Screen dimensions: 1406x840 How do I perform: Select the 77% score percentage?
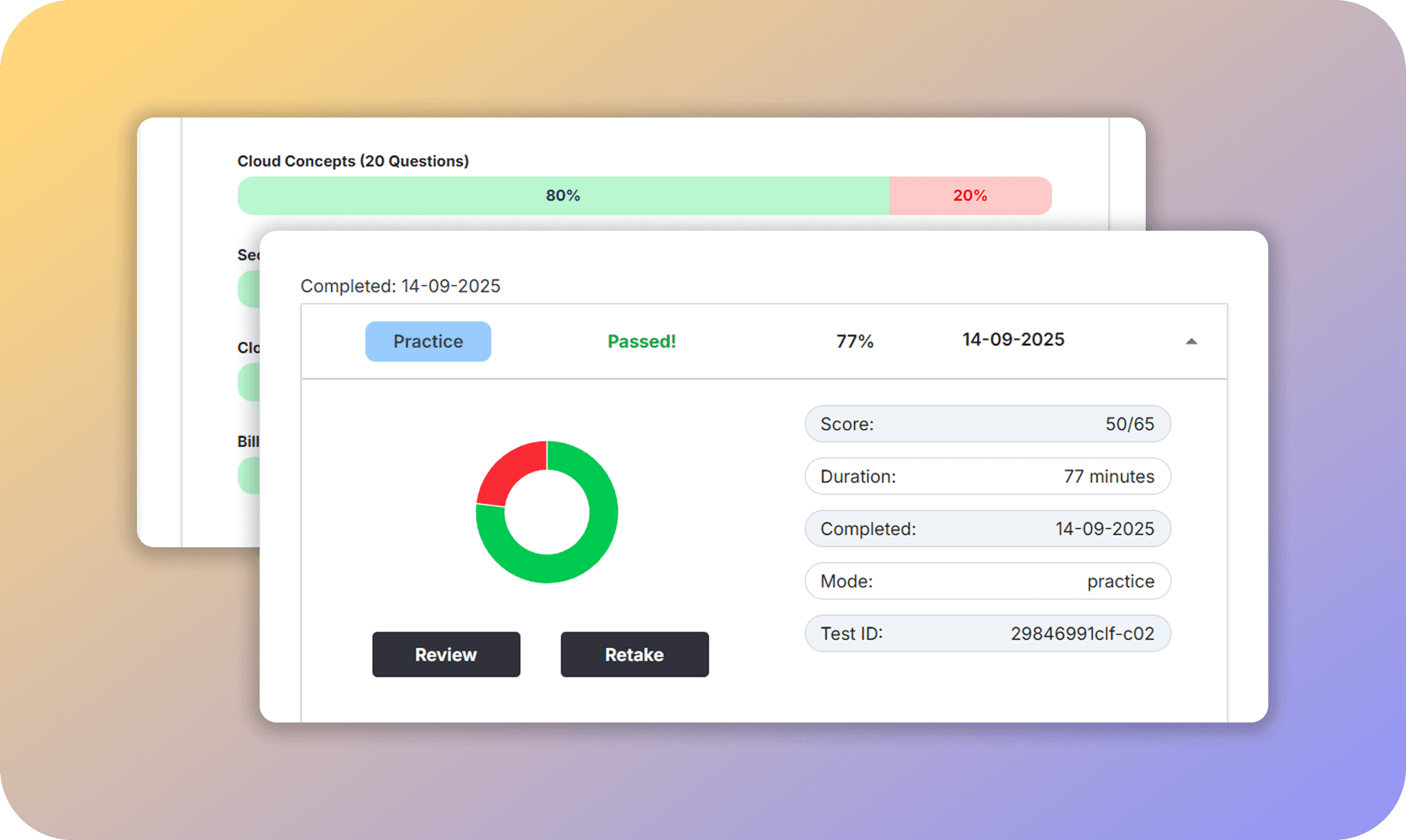coord(854,341)
